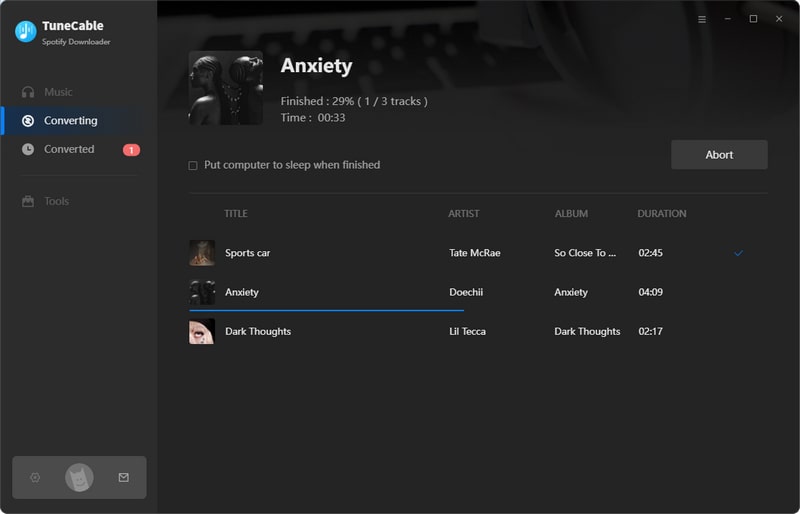Click Dark Thoughts in the album column
The width and height of the screenshot is (800, 514).
(x=587, y=331)
